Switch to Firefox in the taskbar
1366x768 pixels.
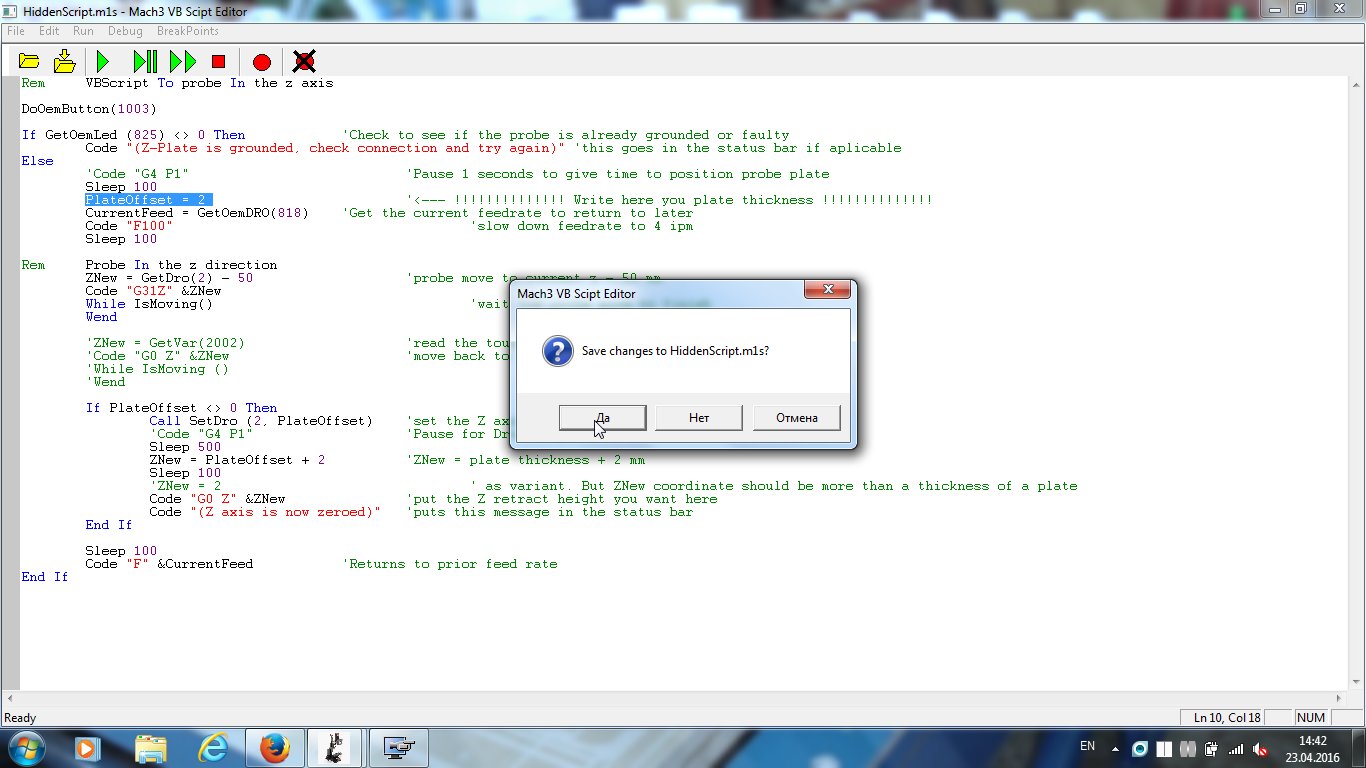tap(274, 747)
